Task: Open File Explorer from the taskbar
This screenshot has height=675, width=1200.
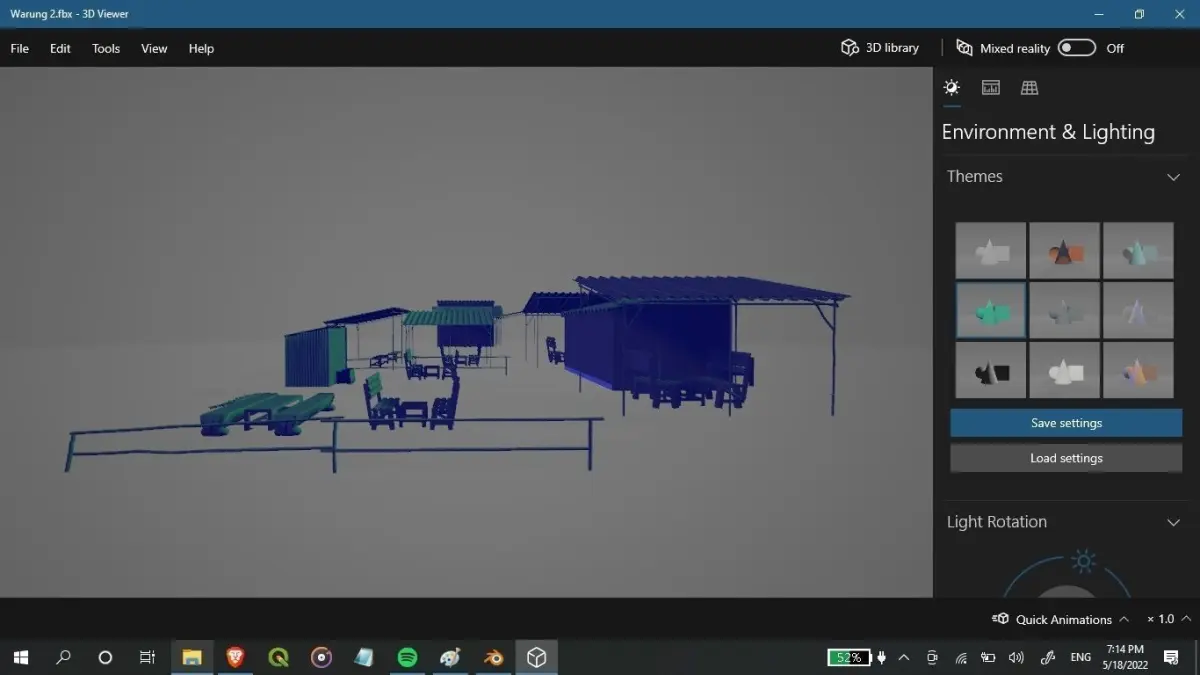Action: (x=191, y=657)
